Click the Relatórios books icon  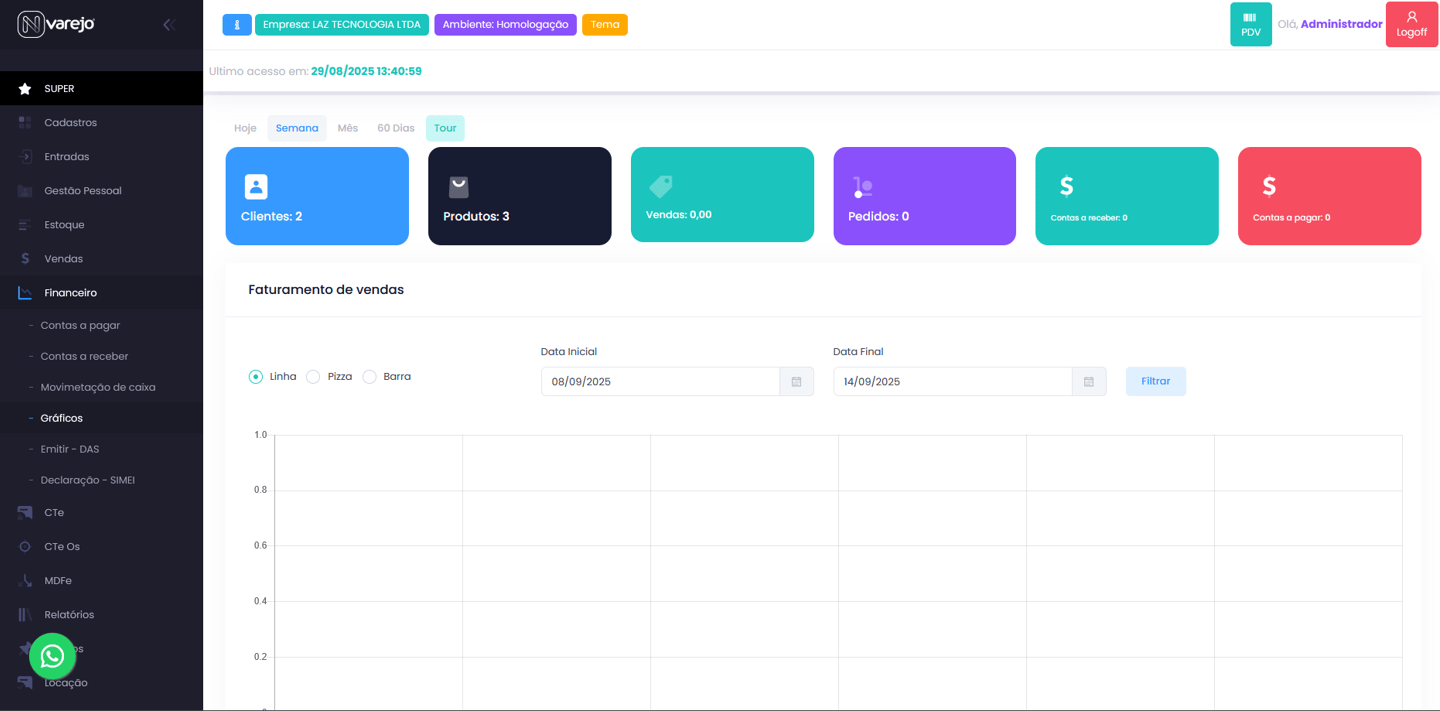click(25, 615)
